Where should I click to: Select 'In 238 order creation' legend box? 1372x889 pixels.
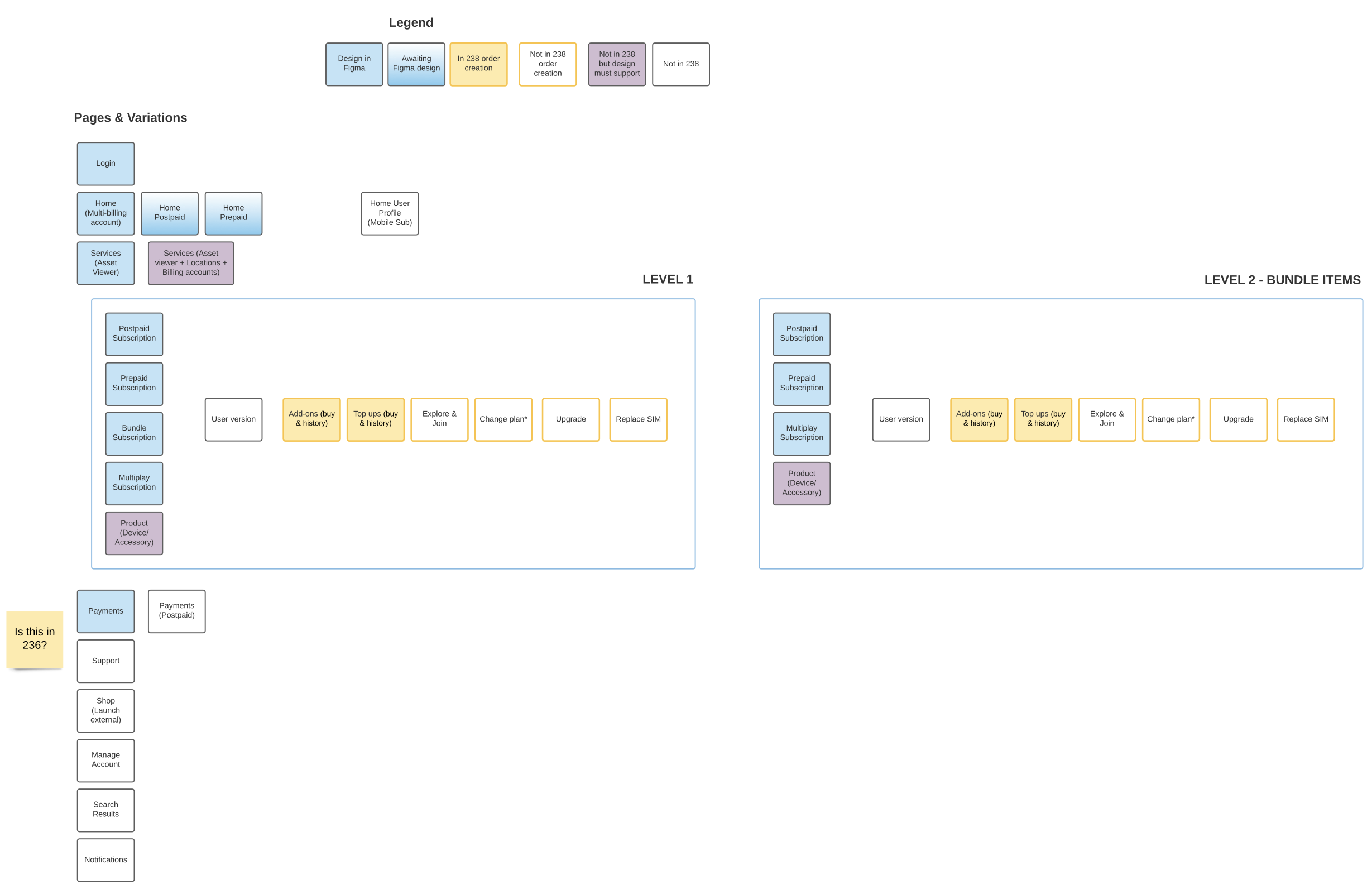coord(478,64)
